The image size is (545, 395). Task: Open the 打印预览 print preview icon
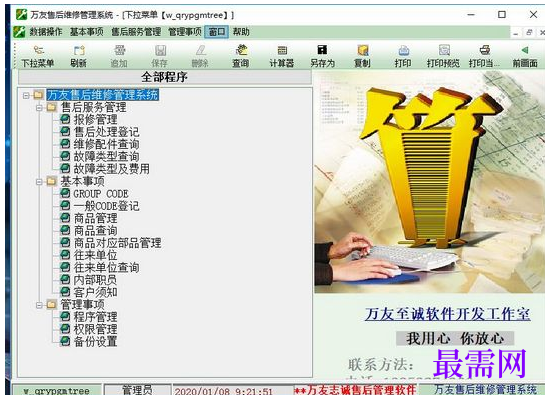(444, 56)
